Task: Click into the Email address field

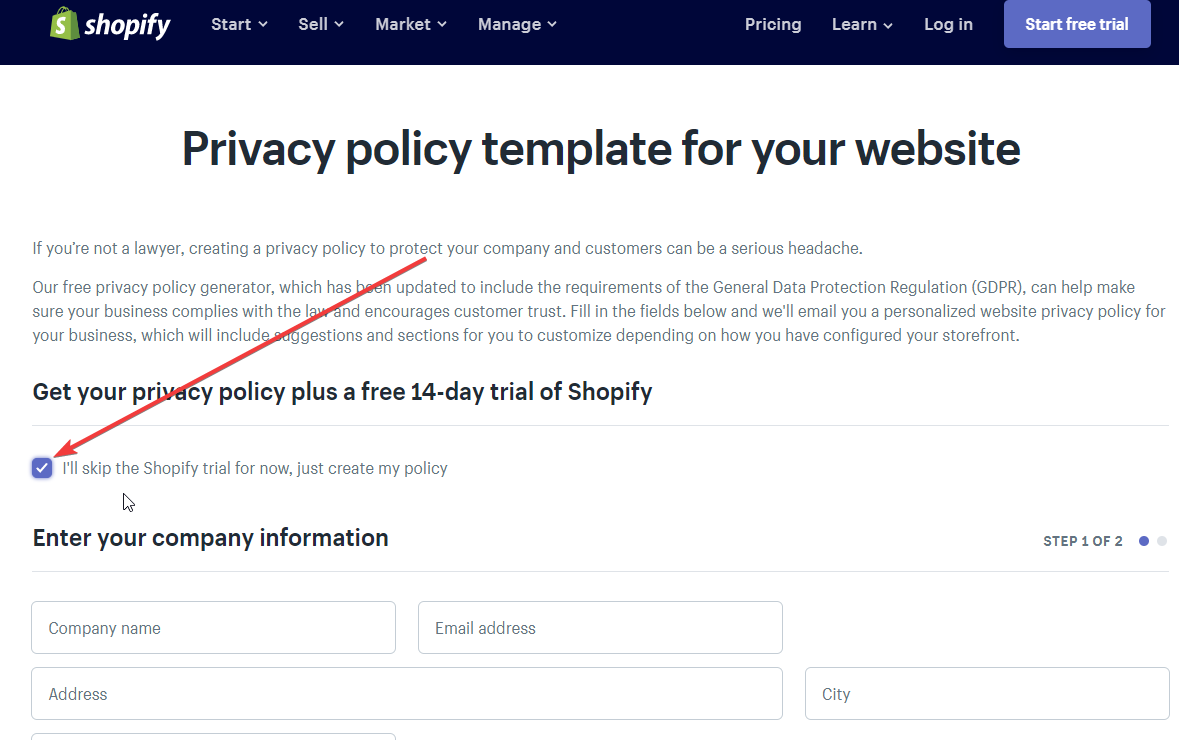Action: 600,628
